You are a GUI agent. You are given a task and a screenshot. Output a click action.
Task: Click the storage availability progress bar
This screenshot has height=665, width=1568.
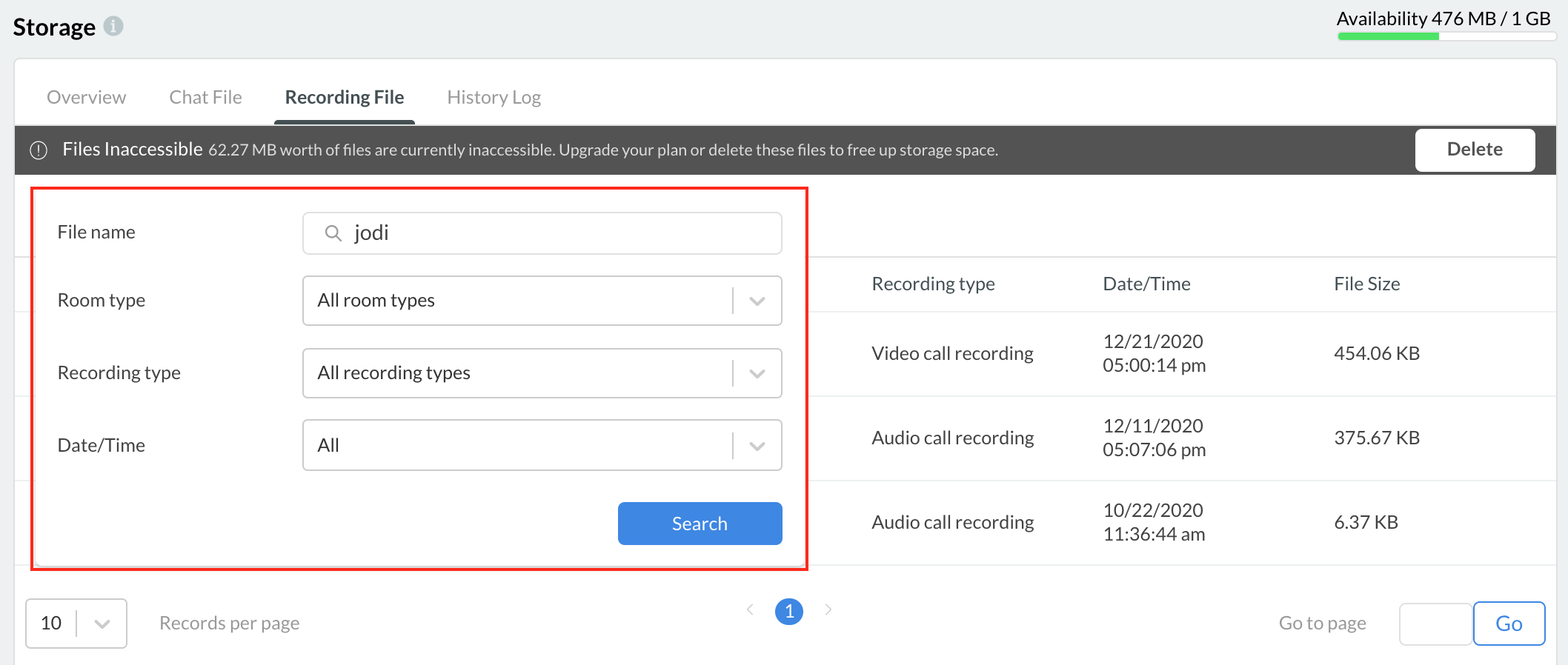(1446, 36)
